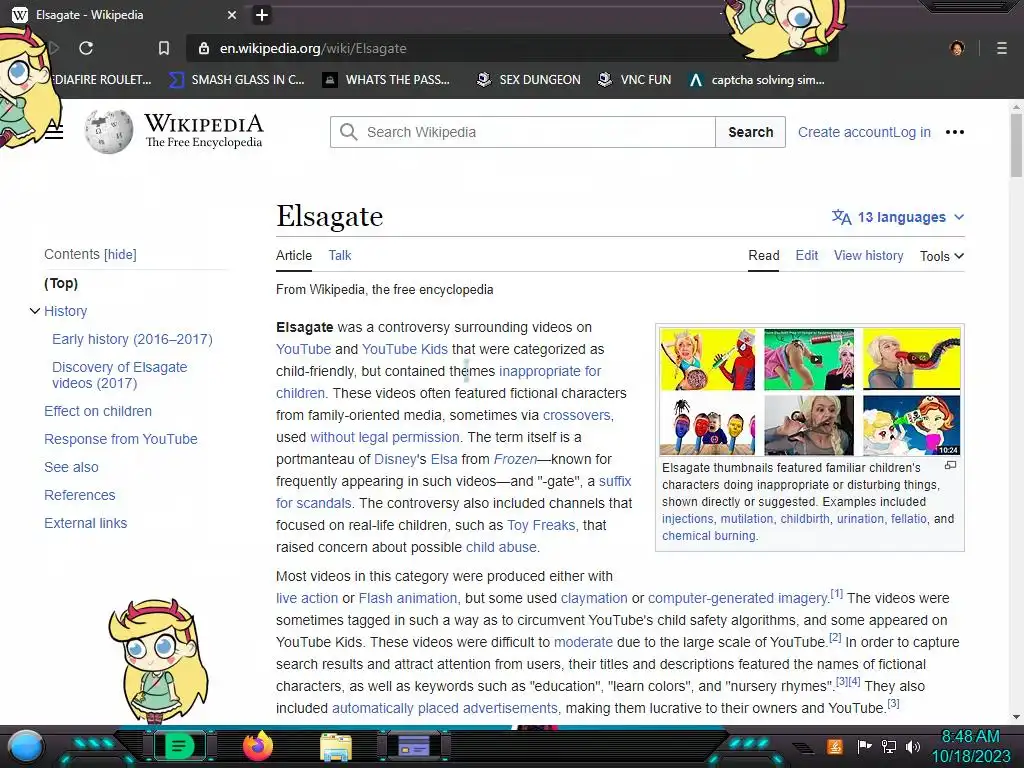Viewport: 1024px width, 768px height.
Task: Select the Read tab
Action: (763, 255)
